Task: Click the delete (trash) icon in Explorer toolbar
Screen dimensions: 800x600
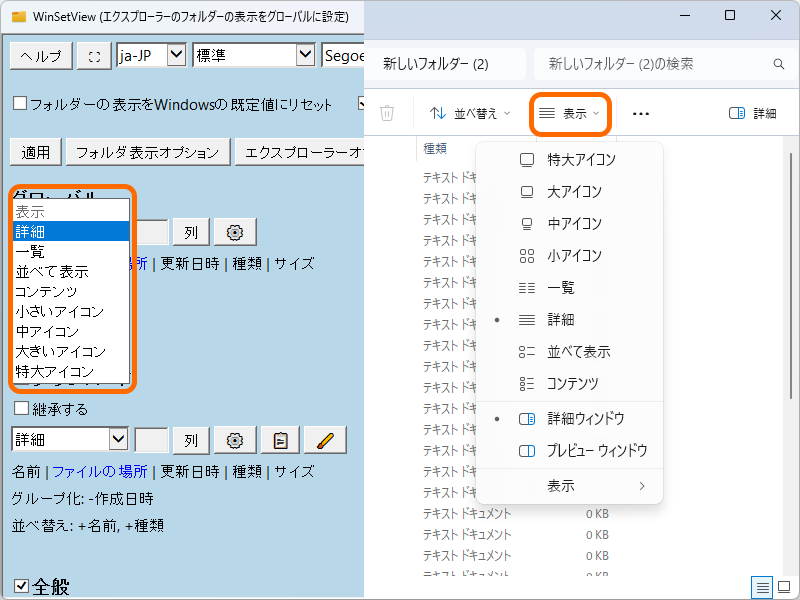Action: tap(388, 112)
